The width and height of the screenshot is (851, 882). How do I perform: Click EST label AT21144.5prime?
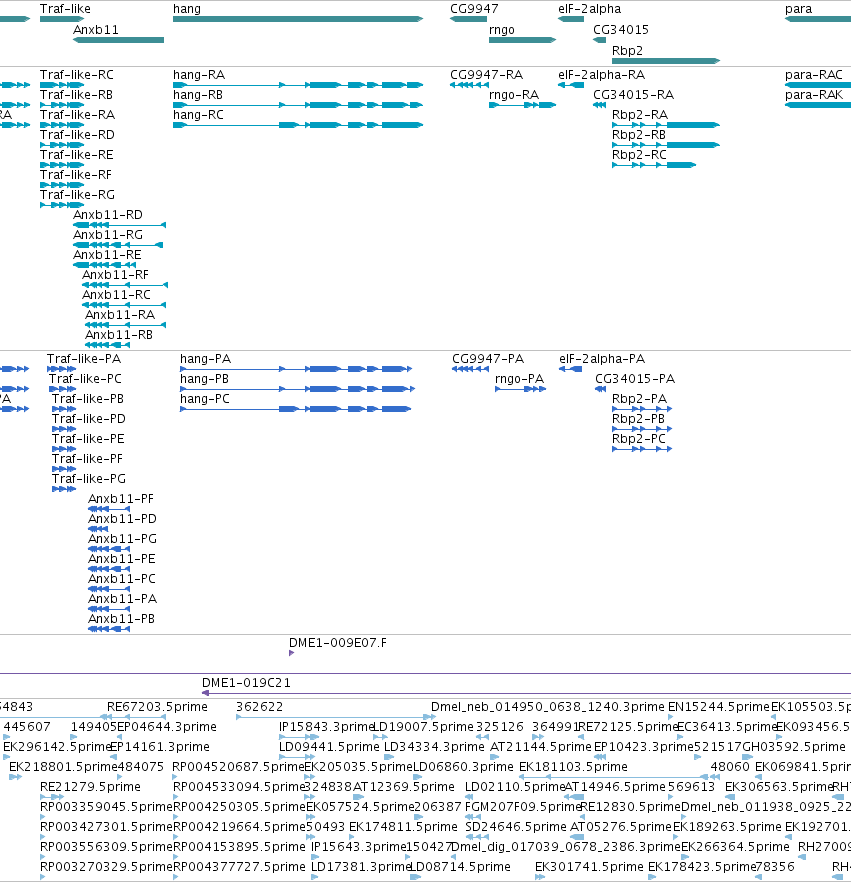(541, 747)
